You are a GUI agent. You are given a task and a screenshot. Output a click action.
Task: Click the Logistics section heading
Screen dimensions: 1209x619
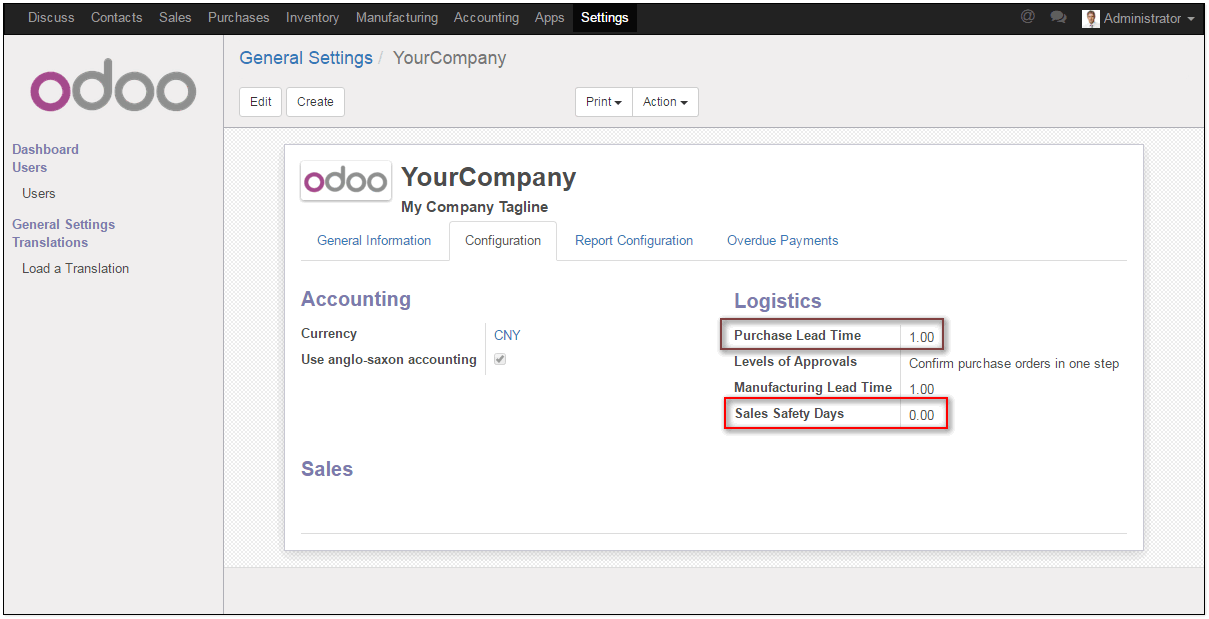(778, 301)
